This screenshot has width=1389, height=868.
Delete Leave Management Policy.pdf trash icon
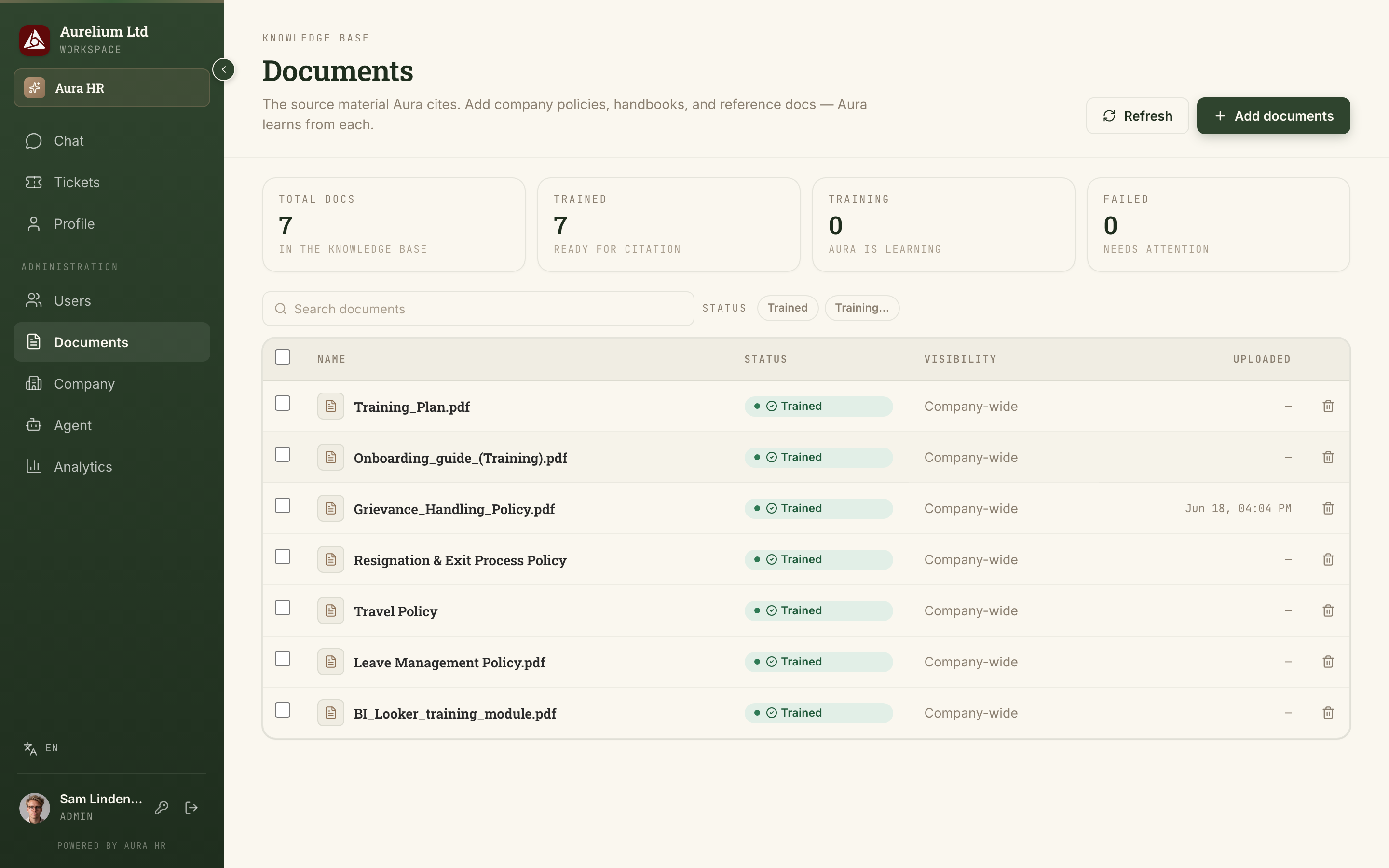[x=1328, y=662]
